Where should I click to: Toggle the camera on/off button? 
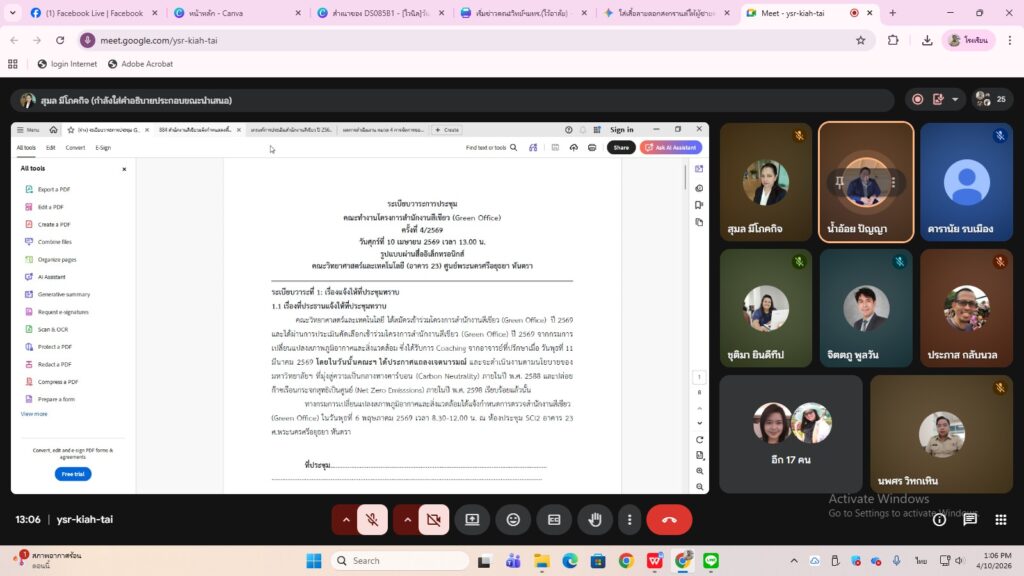(433, 520)
